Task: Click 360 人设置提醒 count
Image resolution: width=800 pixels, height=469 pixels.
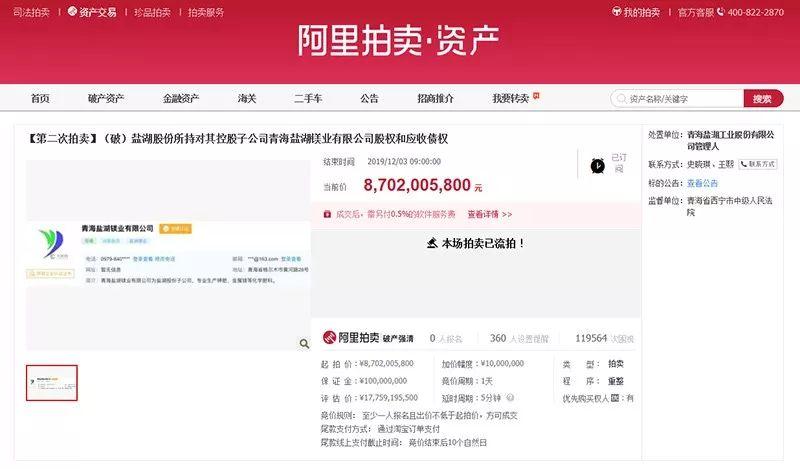Action: tap(519, 338)
